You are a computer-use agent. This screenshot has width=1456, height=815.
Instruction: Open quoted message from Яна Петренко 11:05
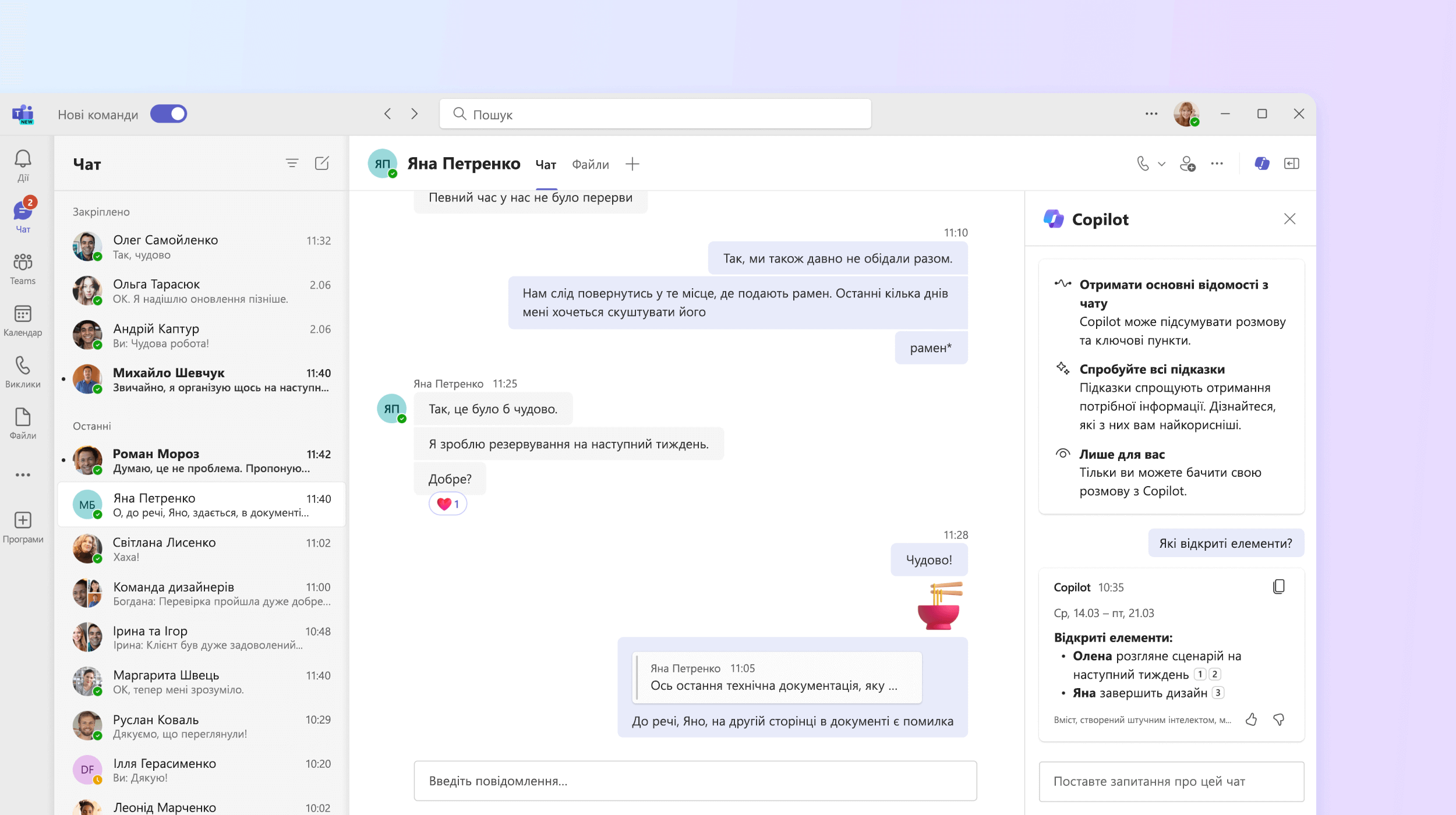pos(777,678)
